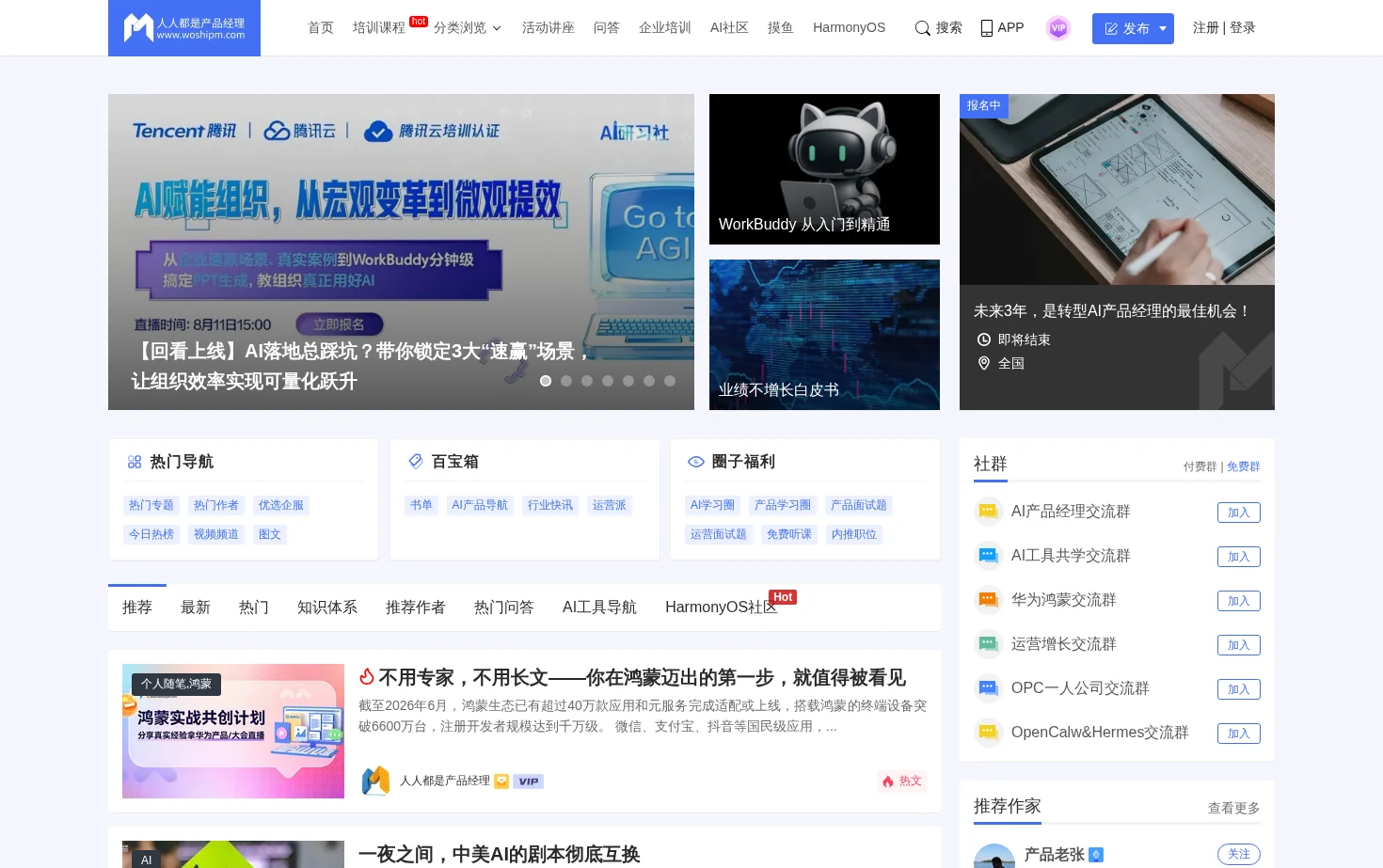Click the 圈子福利 eye icon
Viewport: 1383px width, 868px height.
tap(696, 462)
